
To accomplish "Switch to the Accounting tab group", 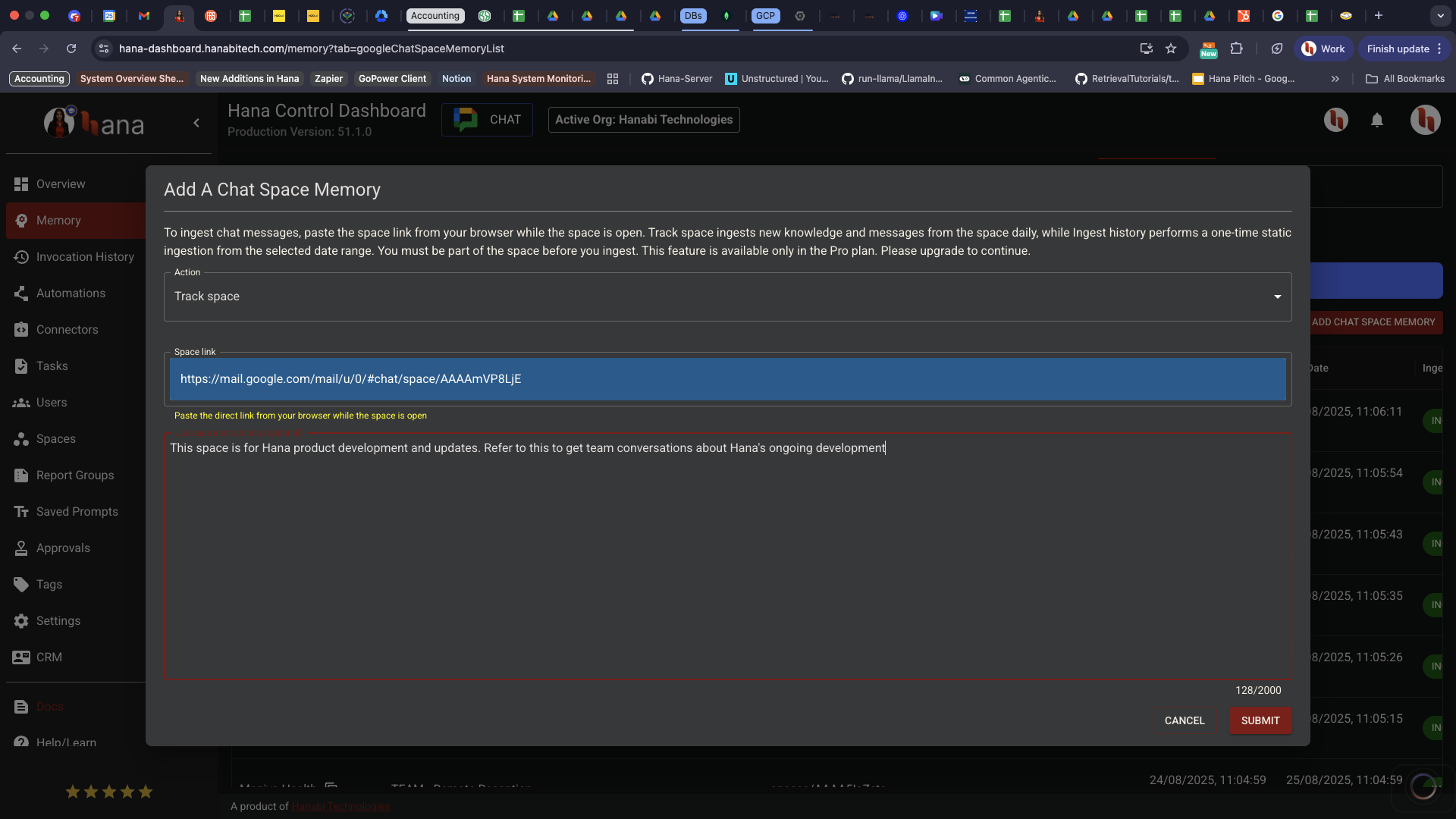I will click(435, 16).
